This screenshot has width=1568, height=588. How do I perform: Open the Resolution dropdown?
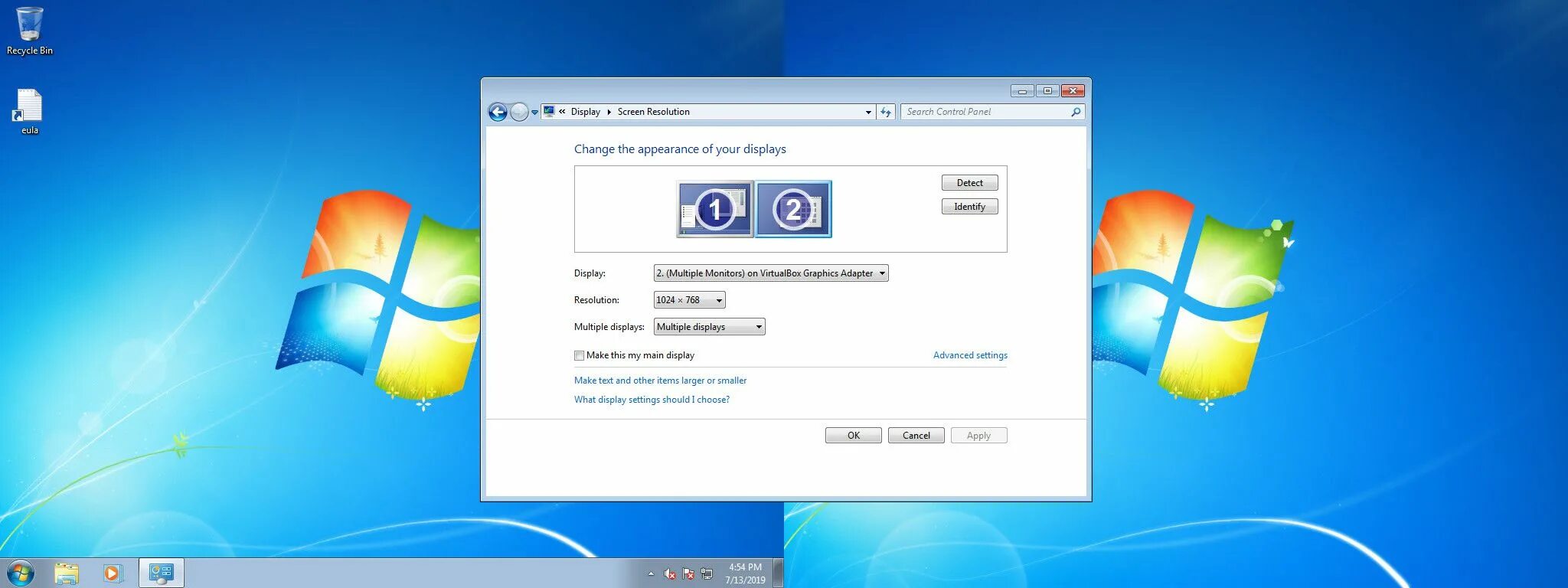[x=689, y=300]
